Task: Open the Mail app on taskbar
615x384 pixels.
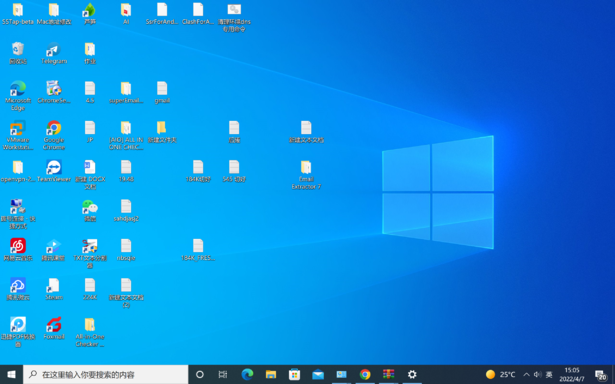Action: tap(318, 375)
